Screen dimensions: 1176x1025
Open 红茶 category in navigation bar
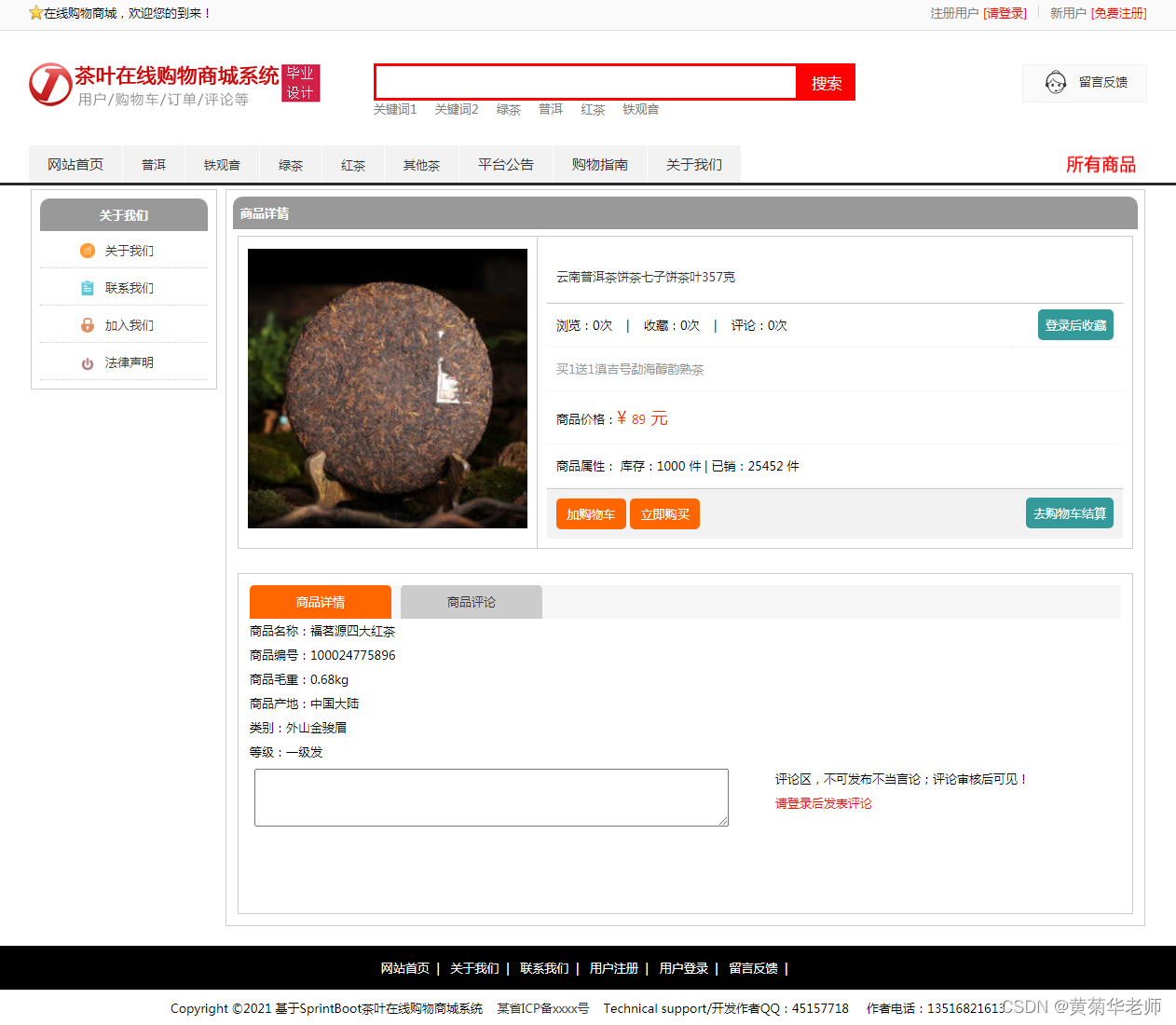pyautogui.click(x=353, y=165)
